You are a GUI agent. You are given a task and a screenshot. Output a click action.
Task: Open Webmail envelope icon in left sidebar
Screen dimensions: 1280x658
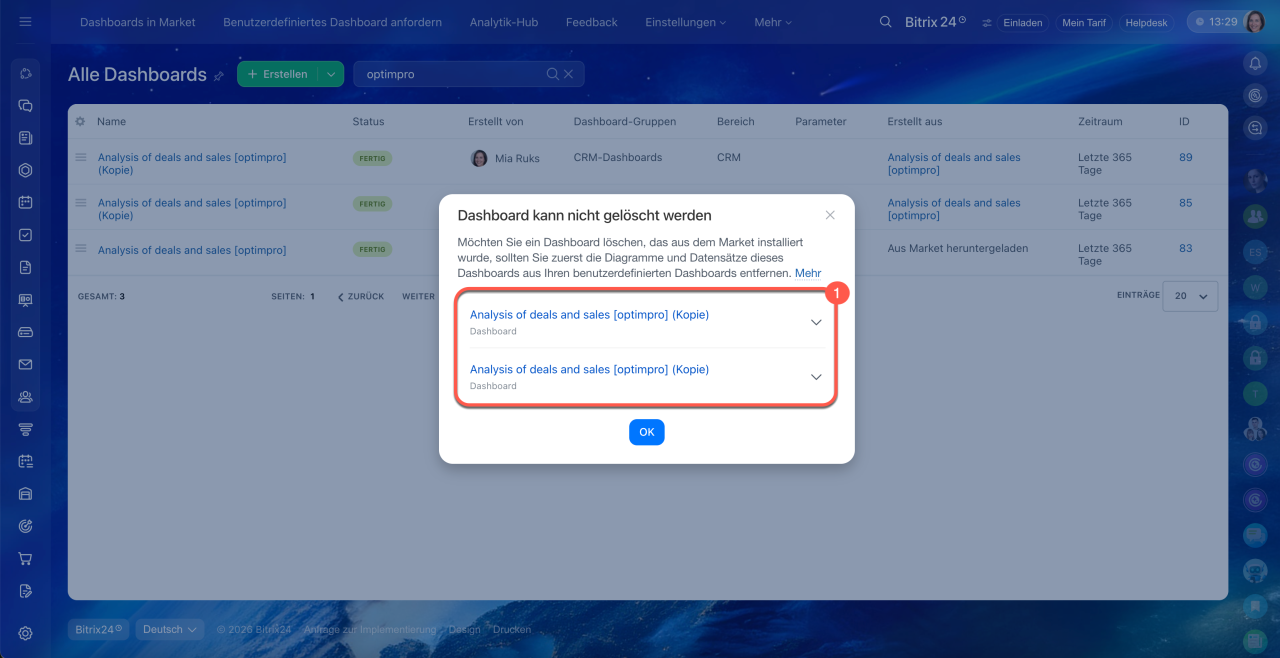(26, 364)
